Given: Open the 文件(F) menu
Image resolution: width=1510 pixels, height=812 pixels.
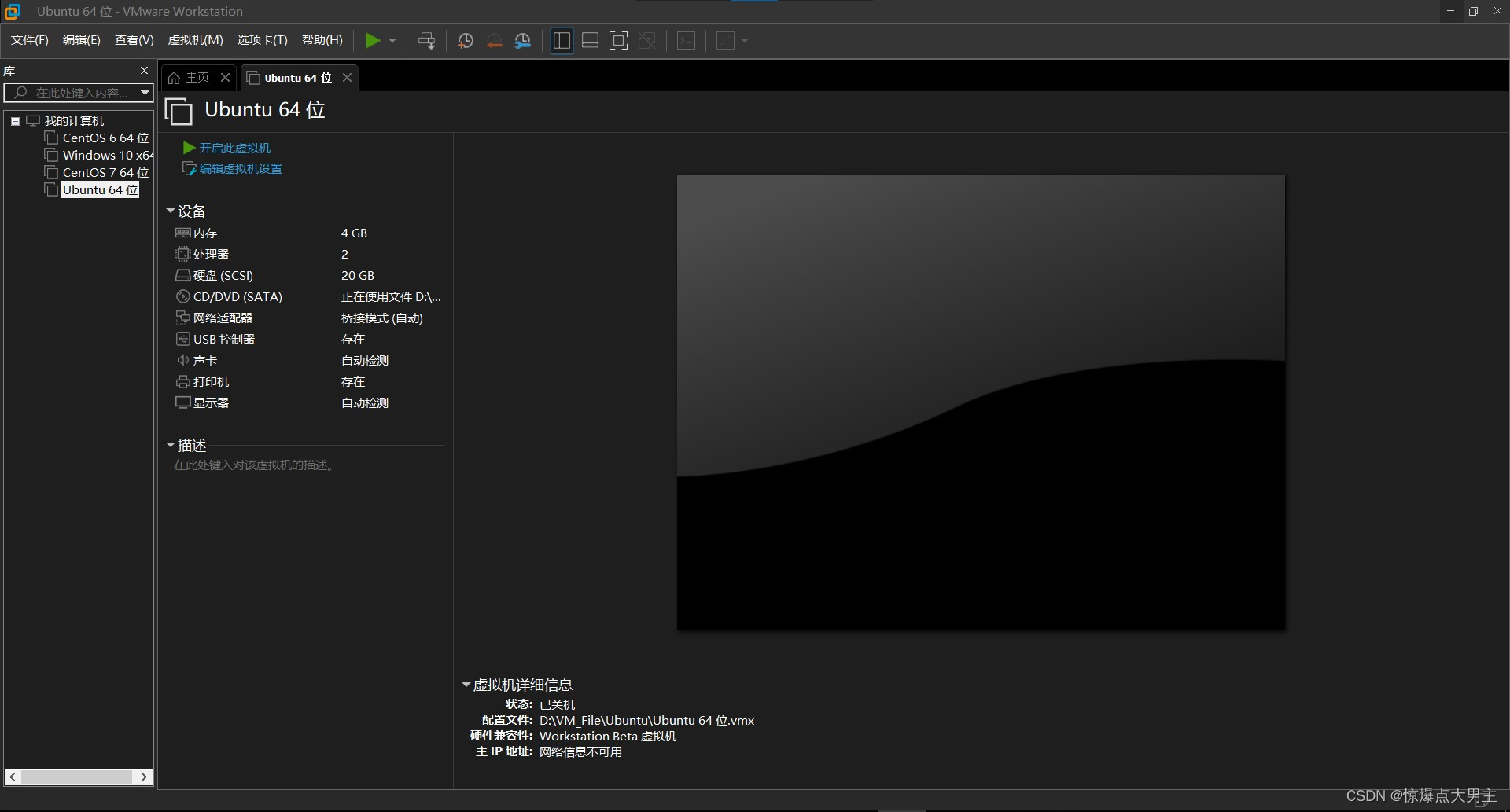Looking at the screenshot, I should [30, 40].
